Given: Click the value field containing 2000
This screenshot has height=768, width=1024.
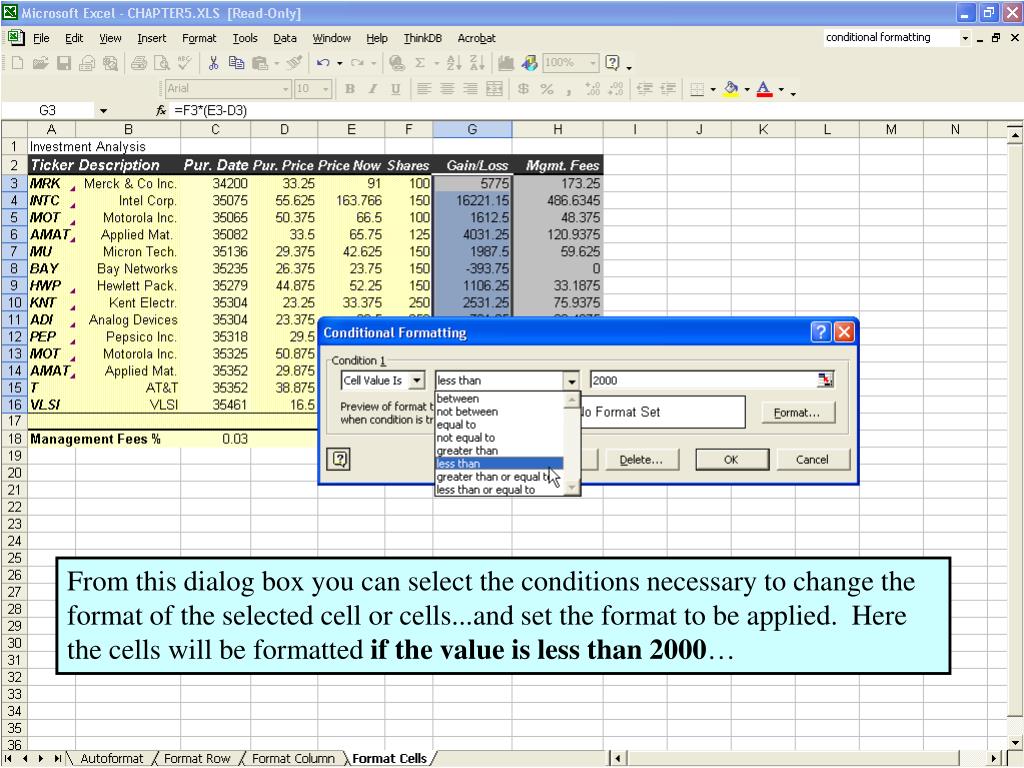Looking at the screenshot, I should click(x=703, y=380).
